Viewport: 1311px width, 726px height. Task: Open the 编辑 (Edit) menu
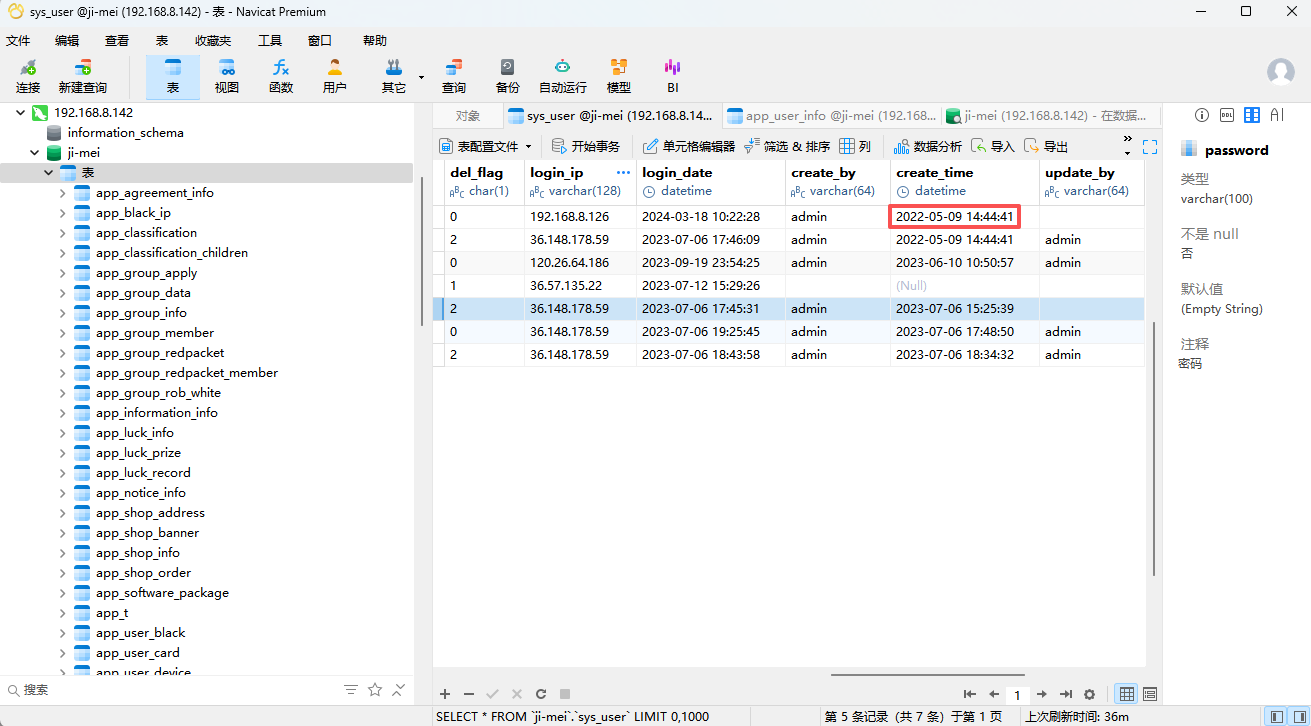point(67,40)
